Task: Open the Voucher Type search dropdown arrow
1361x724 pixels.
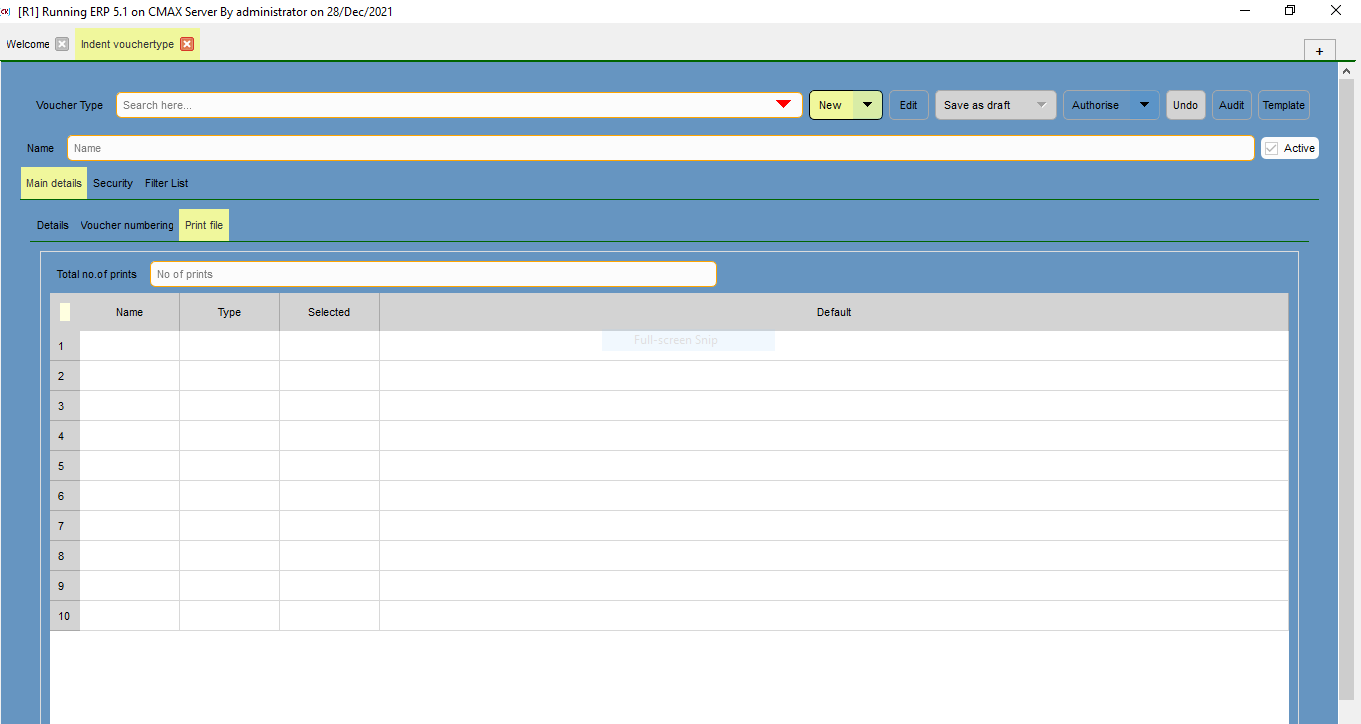Action: 784,105
